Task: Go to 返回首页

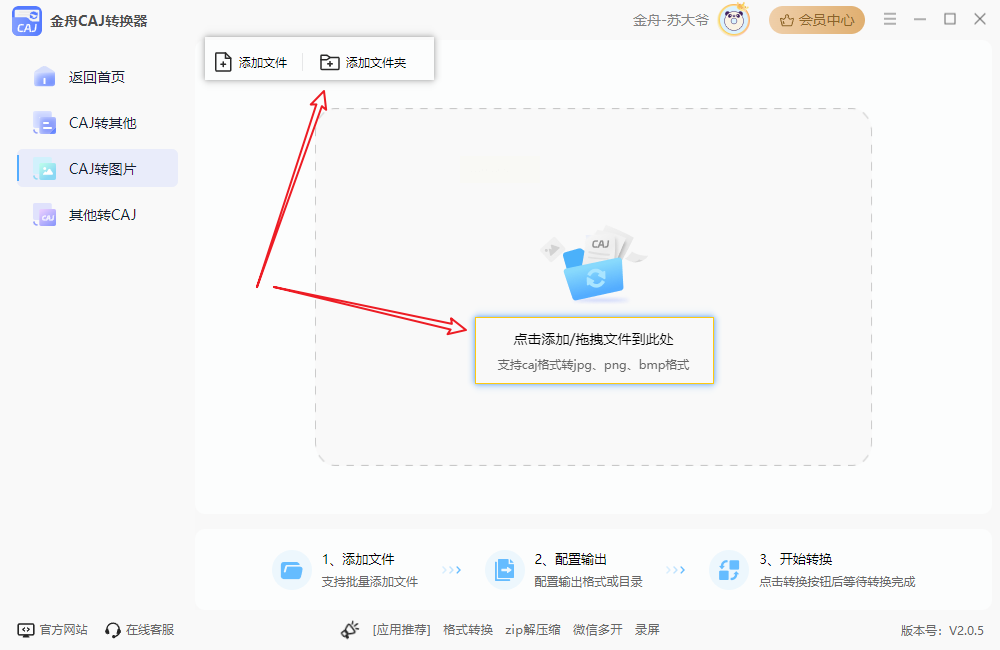Action: coord(98,77)
